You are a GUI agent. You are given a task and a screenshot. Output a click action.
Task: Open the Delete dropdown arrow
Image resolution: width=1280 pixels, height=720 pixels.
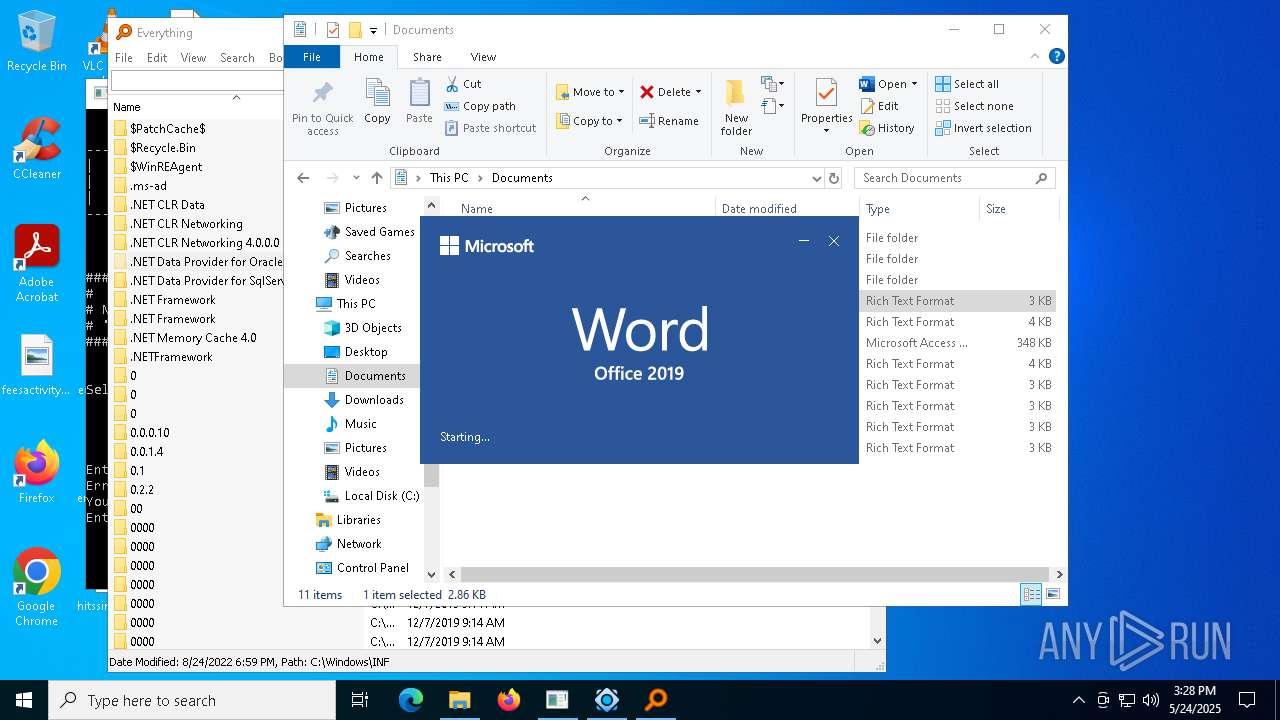(x=698, y=92)
